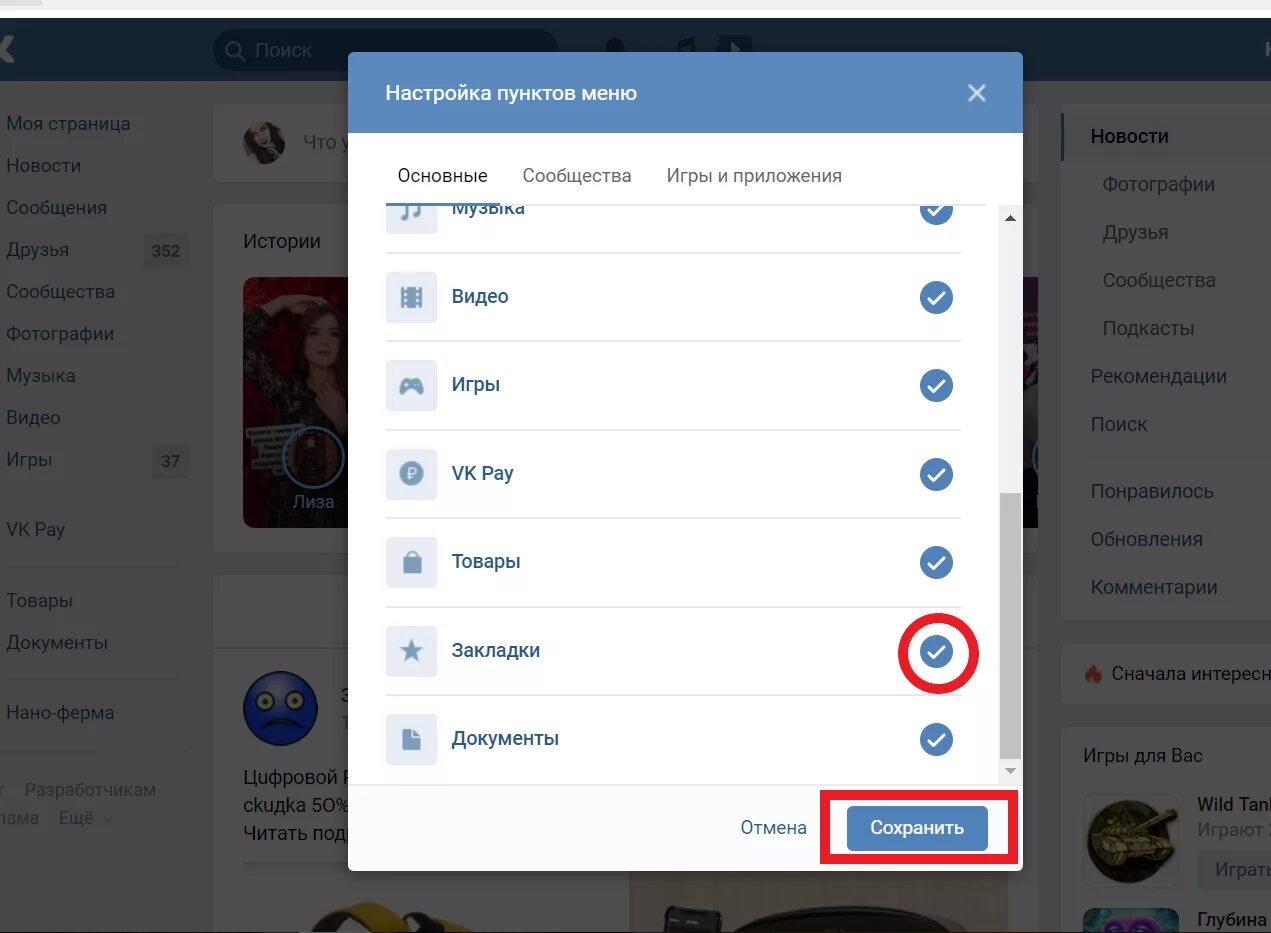The height and width of the screenshot is (933, 1271).
Task: Toggle the Видео checkmark off
Action: (936, 297)
